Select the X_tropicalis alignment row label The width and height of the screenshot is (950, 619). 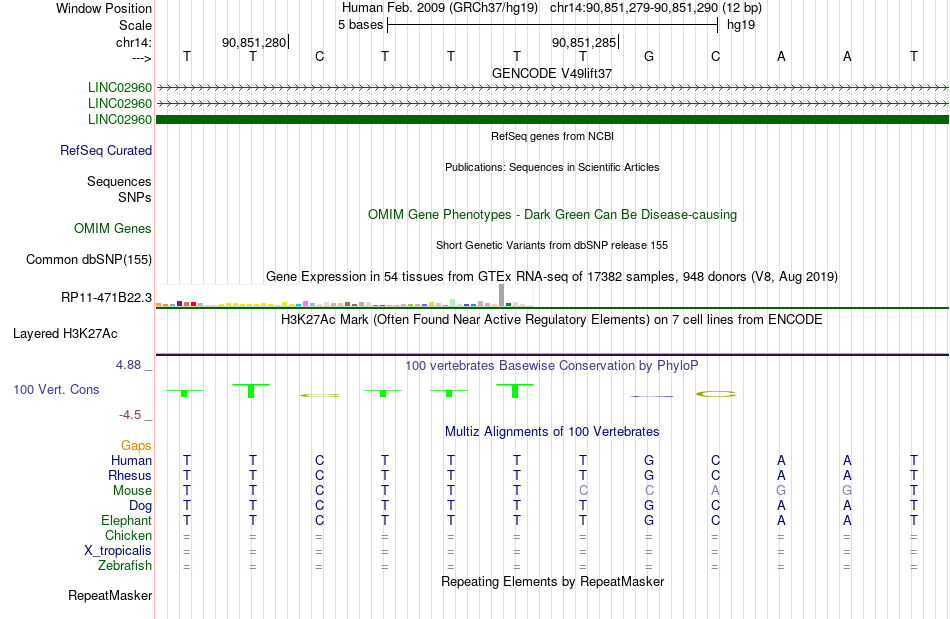pyautogui.click(x=118, y=551)
